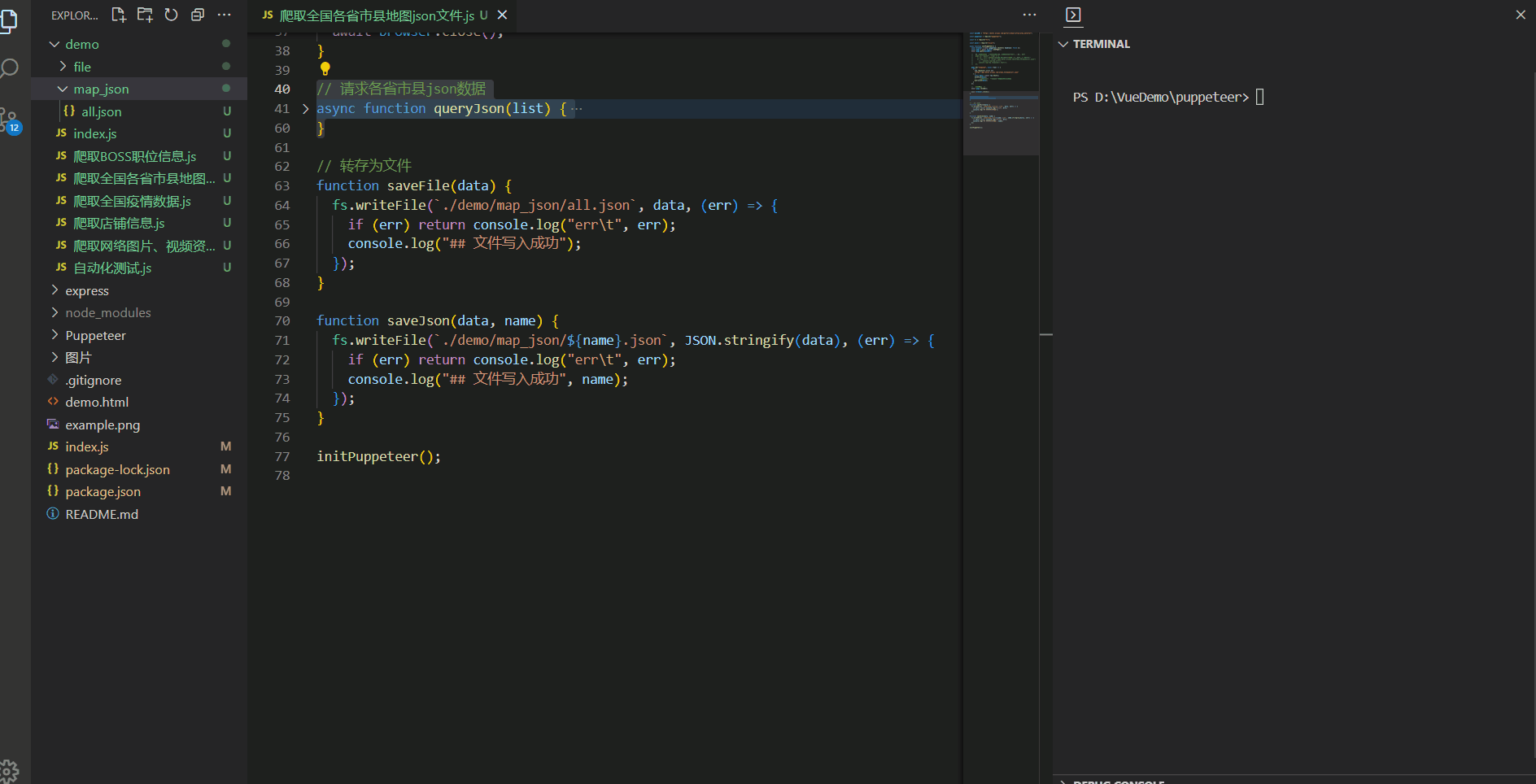
Task: Create a new folder in Explorer
Action: point(145,15)
